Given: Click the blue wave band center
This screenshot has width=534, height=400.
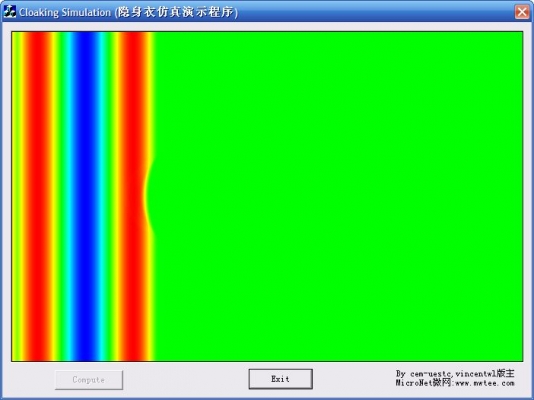Looking at the screenshot, I should click(x=84, y=196).
